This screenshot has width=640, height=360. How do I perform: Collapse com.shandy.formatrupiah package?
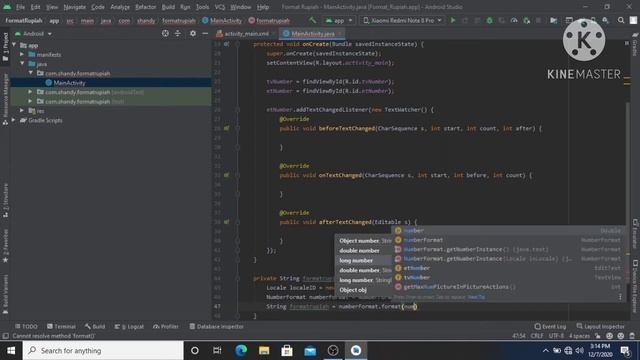point(31,73)
